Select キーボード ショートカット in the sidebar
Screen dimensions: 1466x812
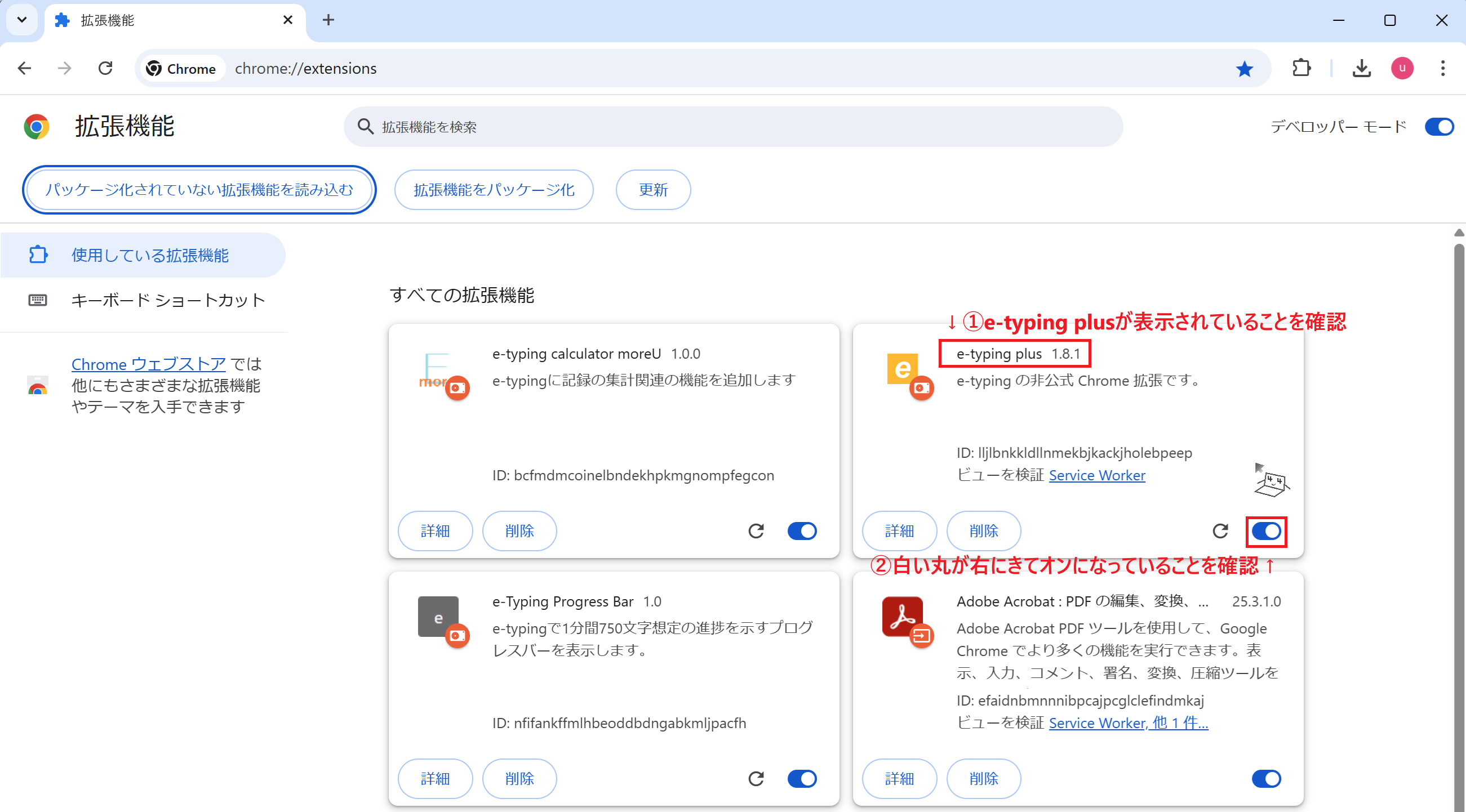(143, 300)
